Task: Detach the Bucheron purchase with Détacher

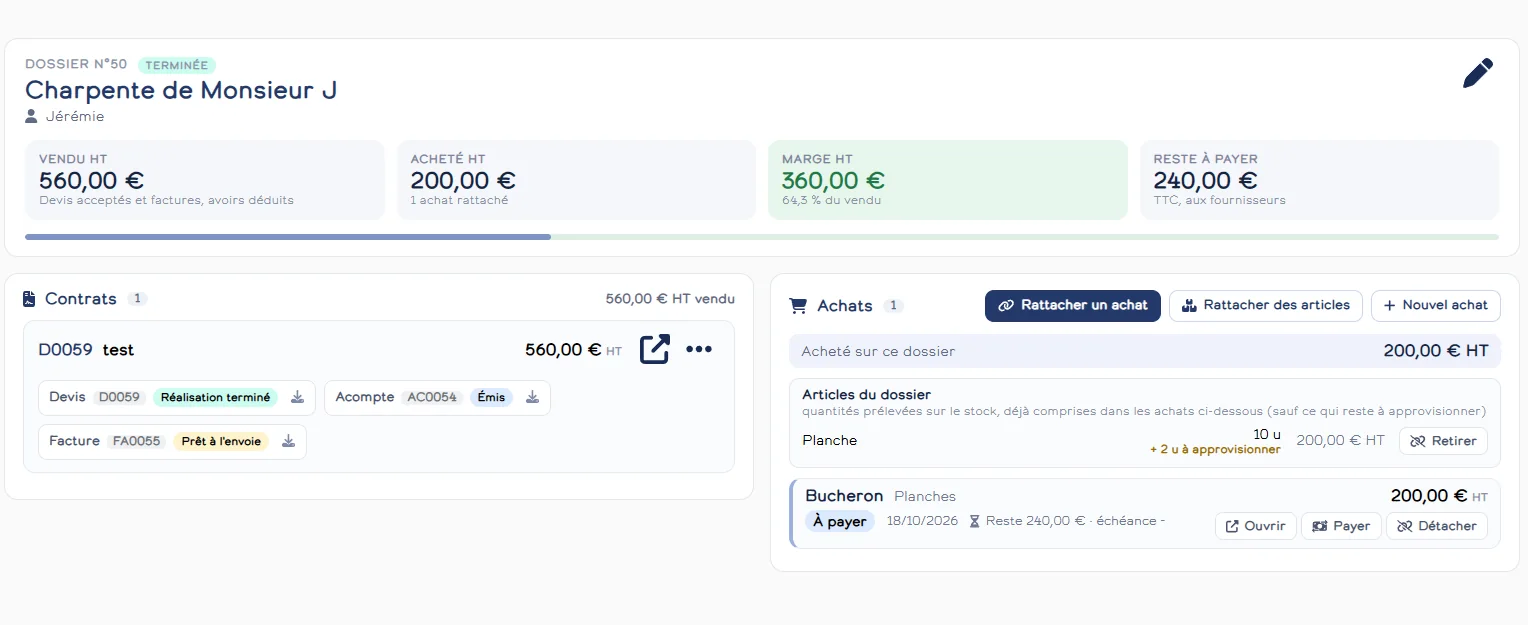Action: tap(1437, 526)
